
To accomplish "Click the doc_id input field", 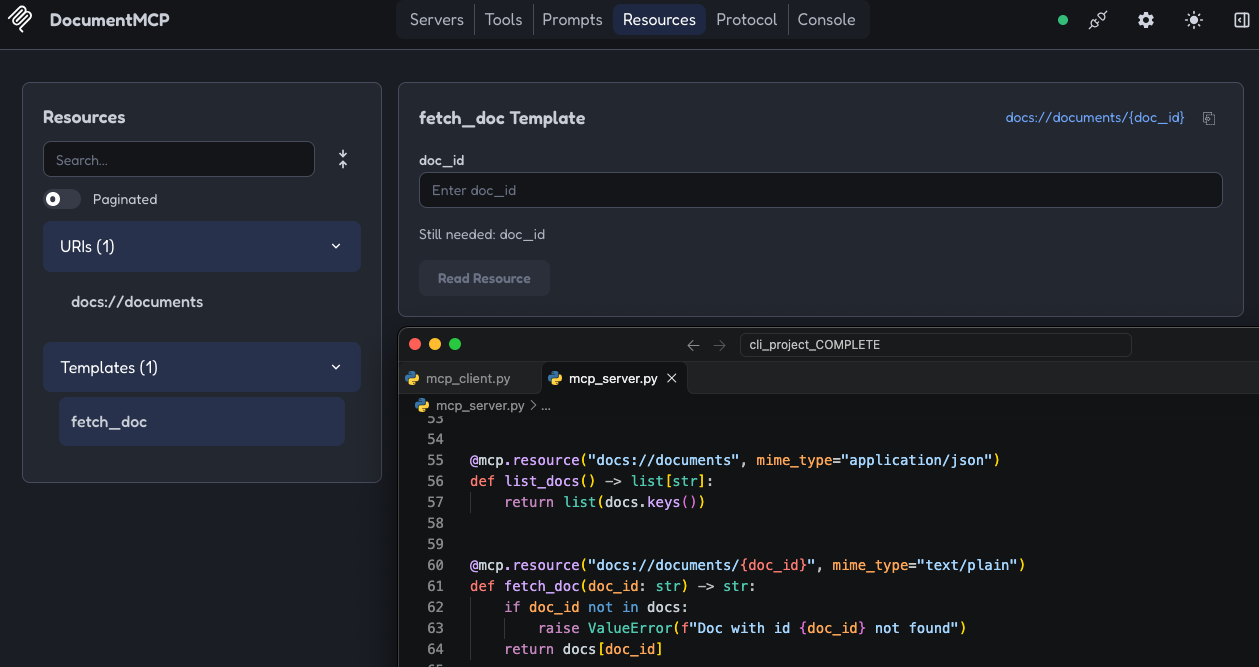I will tap(820, 190).
